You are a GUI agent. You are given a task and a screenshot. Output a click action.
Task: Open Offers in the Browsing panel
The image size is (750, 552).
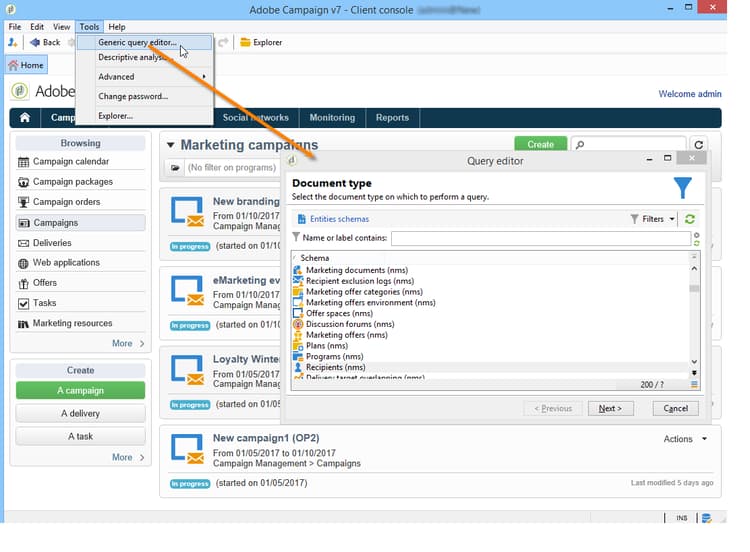[x=80, y=283]
